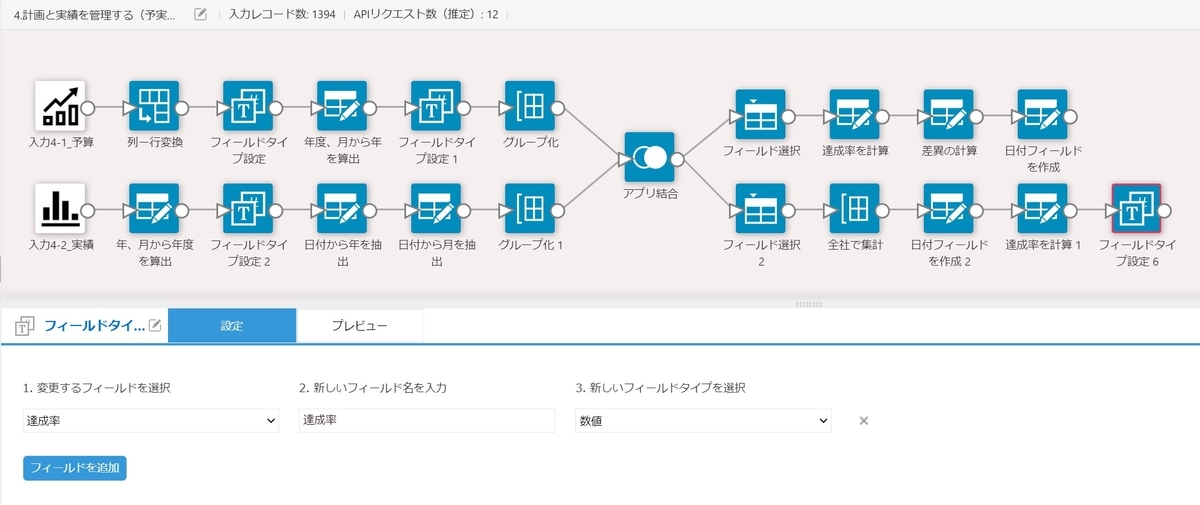Click the フィールドを追加 button
Image resolution: width=1200 pixels, height=505 pixels.
[75, 468]
